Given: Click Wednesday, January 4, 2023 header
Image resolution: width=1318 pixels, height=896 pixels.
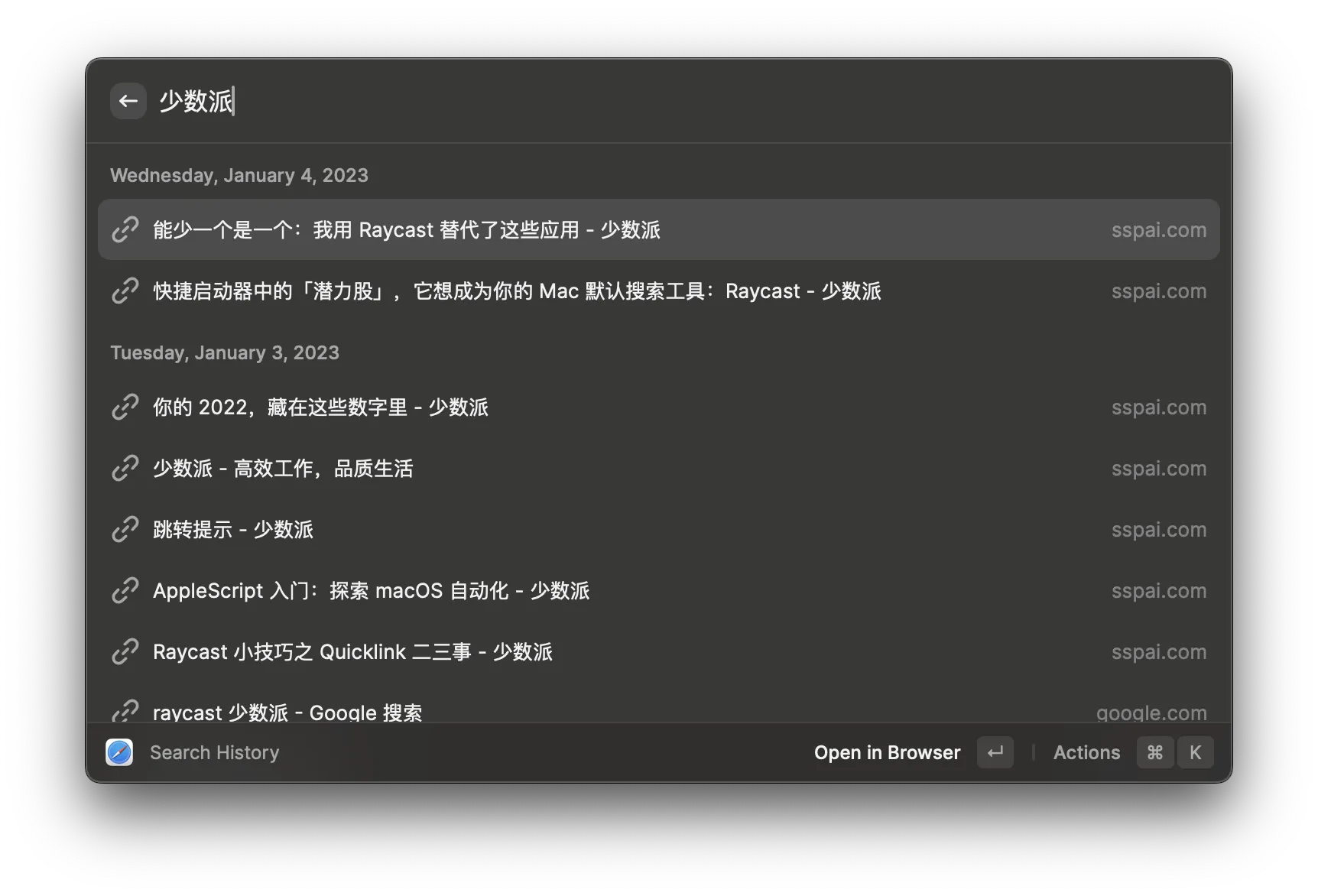Looking at the screenshot, I should point(239,175).
